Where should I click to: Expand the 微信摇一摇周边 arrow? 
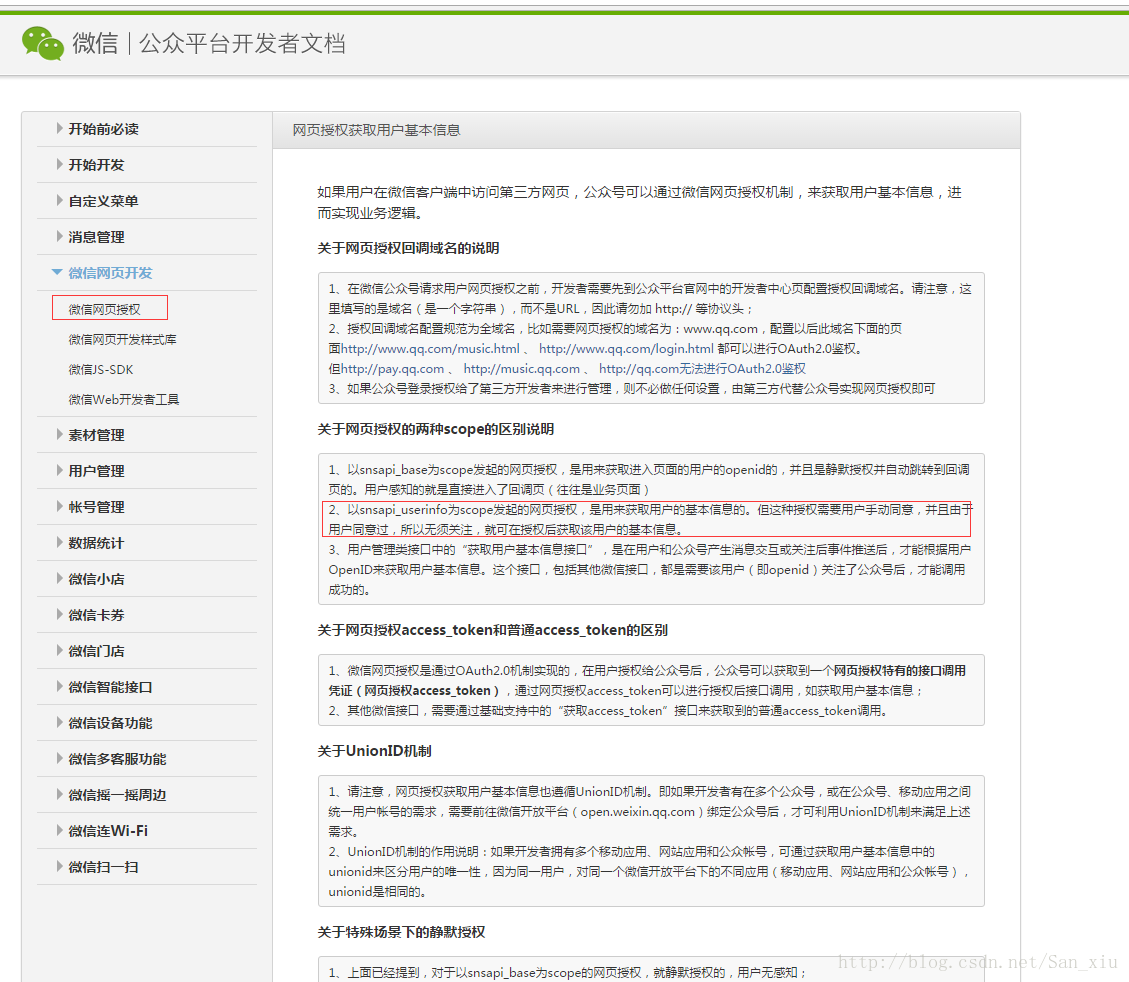coord(59,794)
